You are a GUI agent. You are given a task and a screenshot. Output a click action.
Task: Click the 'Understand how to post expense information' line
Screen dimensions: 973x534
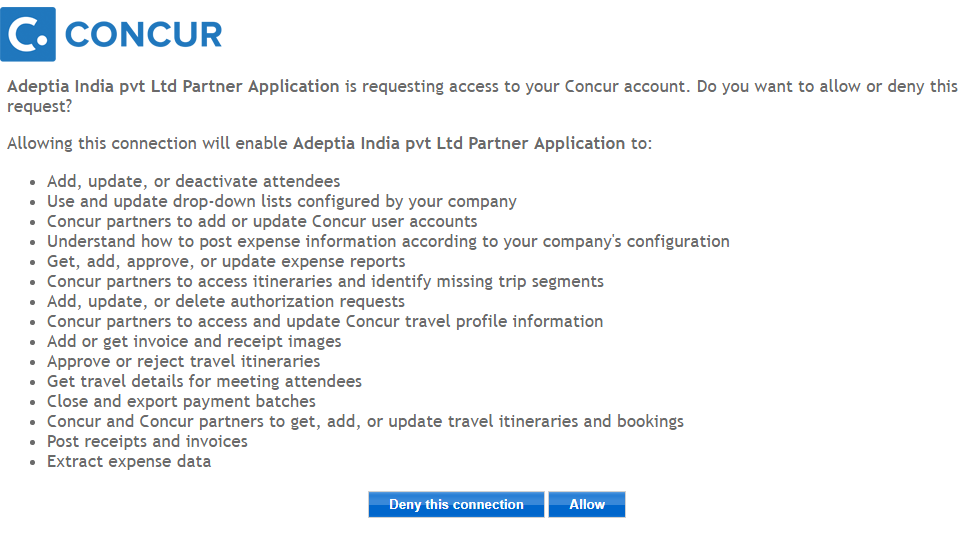point(388,242)
